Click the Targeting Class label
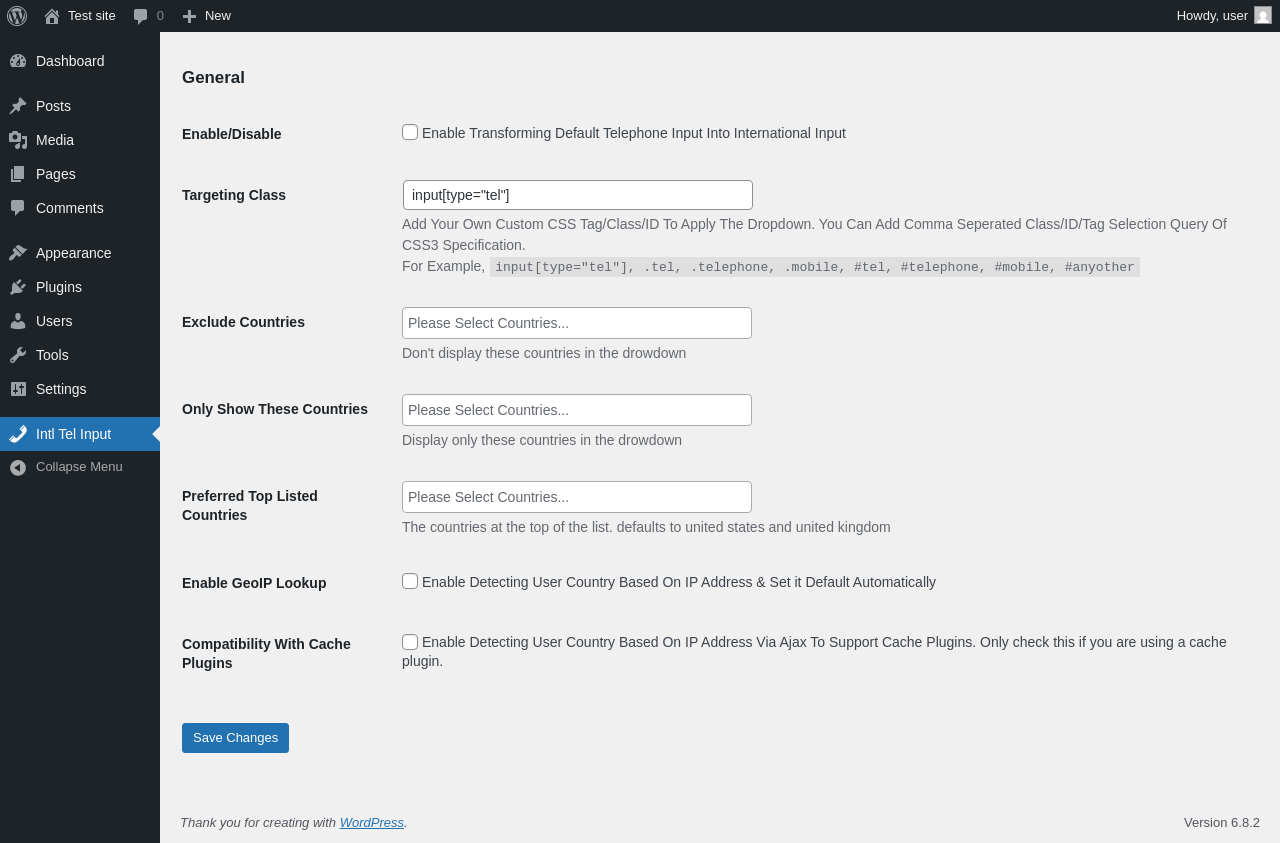 (x=234, y=195)
